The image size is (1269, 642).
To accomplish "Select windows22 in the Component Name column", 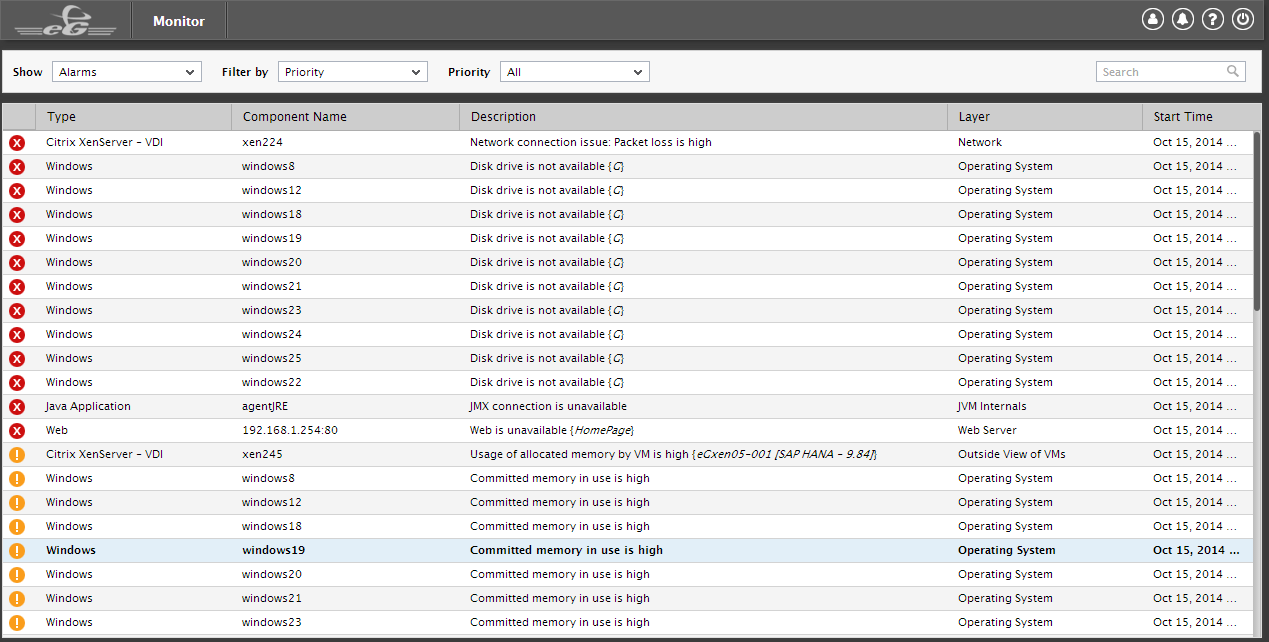I will [x=272, y=382].
